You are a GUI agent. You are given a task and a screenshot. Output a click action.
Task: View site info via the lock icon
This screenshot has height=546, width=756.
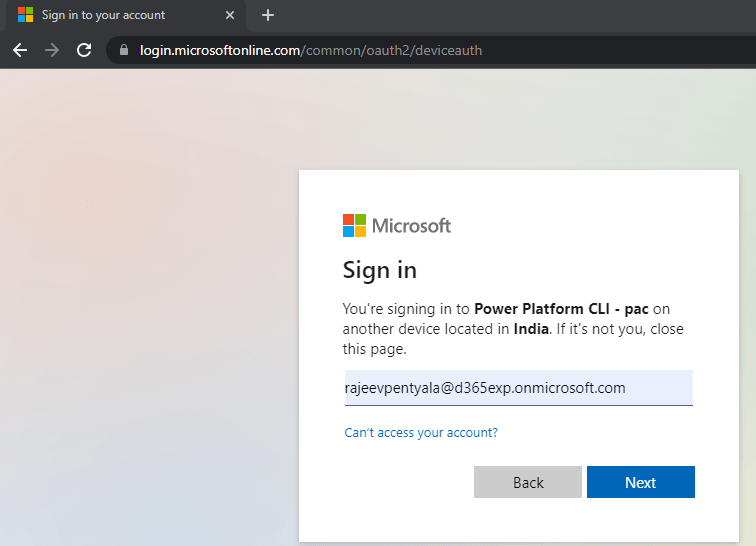(x=124, y=50)
